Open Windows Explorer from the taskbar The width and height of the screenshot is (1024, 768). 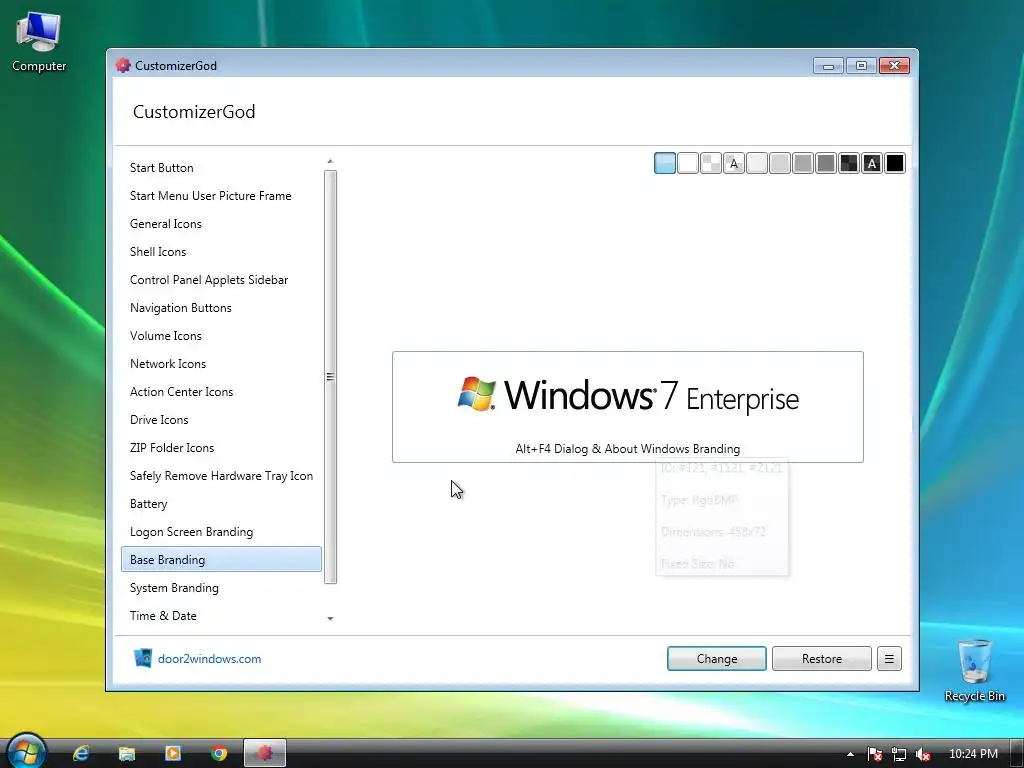(127, 754)
